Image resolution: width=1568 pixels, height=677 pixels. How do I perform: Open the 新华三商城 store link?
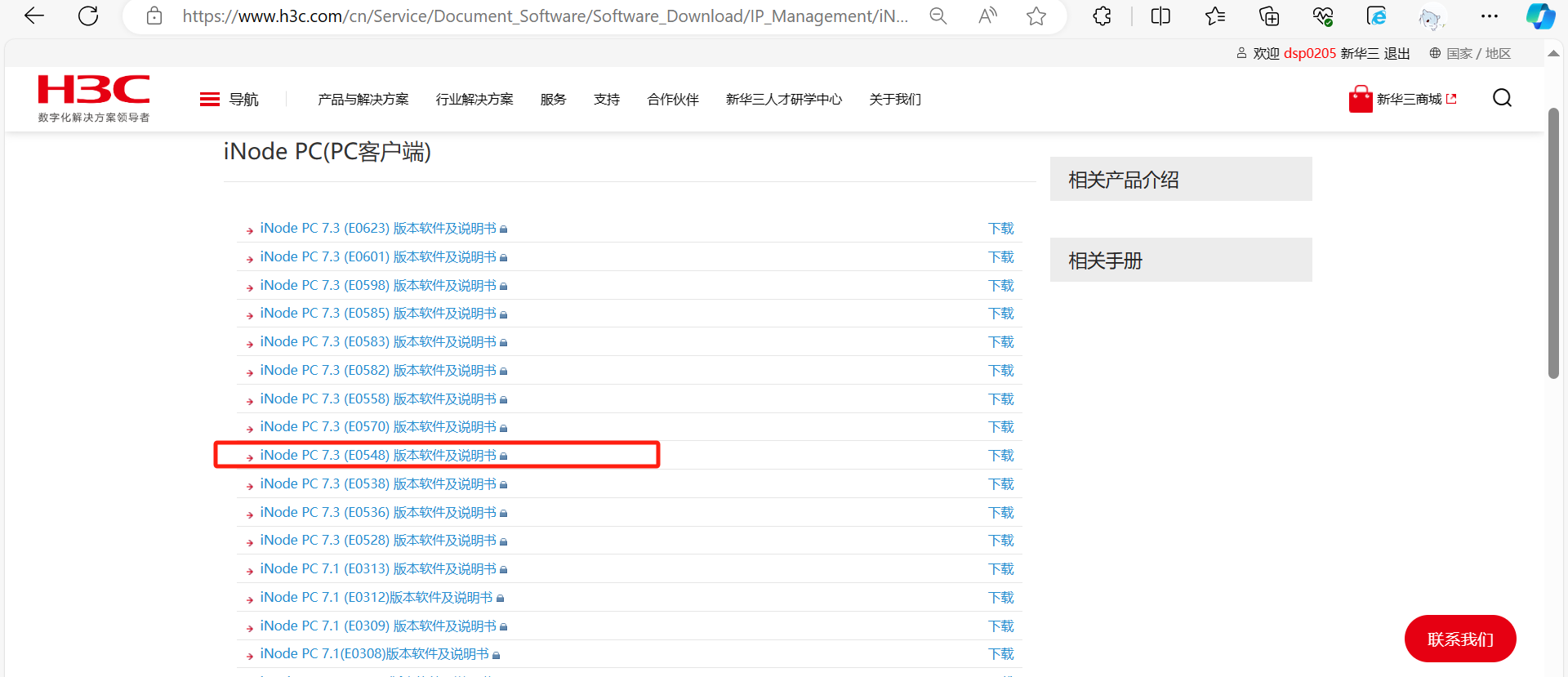pyautogui.click(x=1402, y=99)
